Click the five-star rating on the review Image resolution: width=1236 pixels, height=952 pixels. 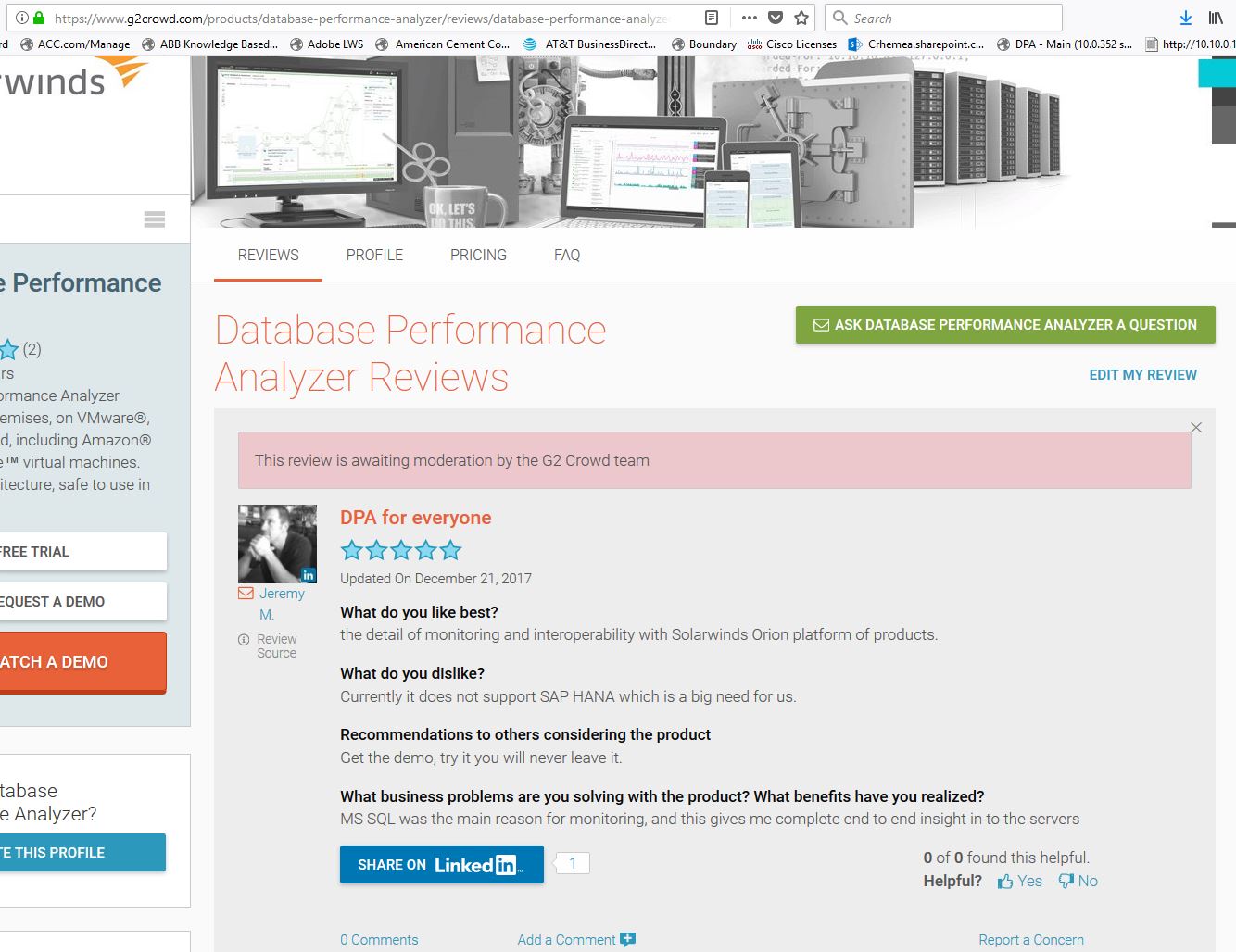[x=401, y=551]
